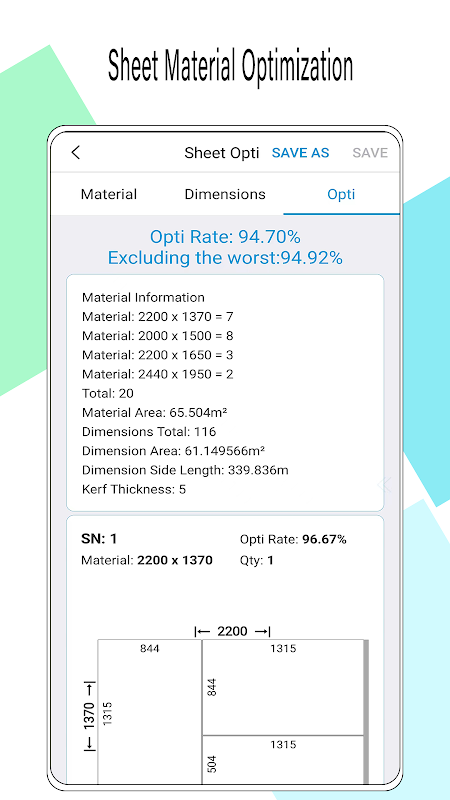Click Excluding the worst:94.92% text
The width and height of the screenshot is (450, 800).
coord(225,258)
